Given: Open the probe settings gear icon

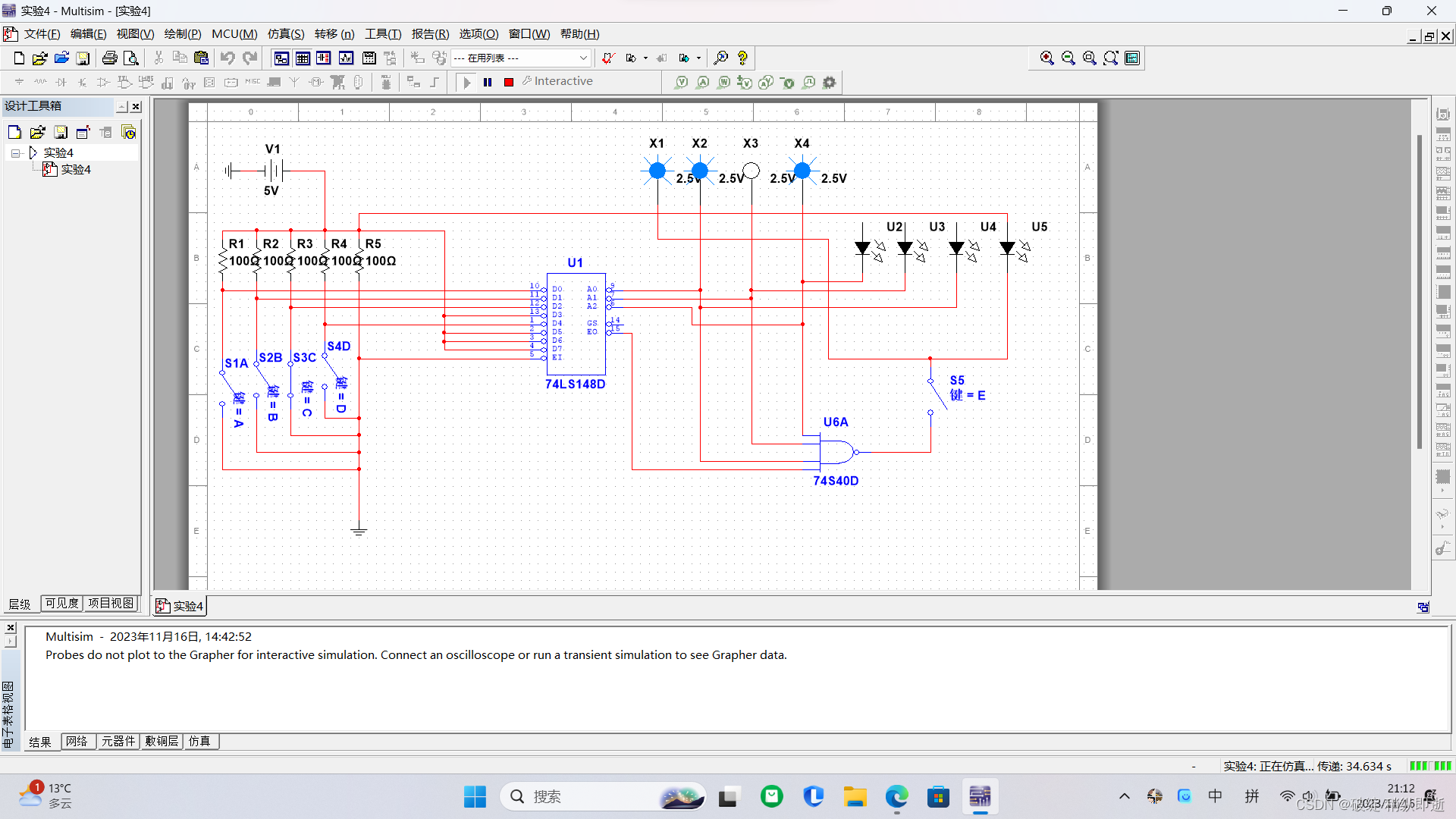Looking at the screenshot, I should click(x=830, y=82).
